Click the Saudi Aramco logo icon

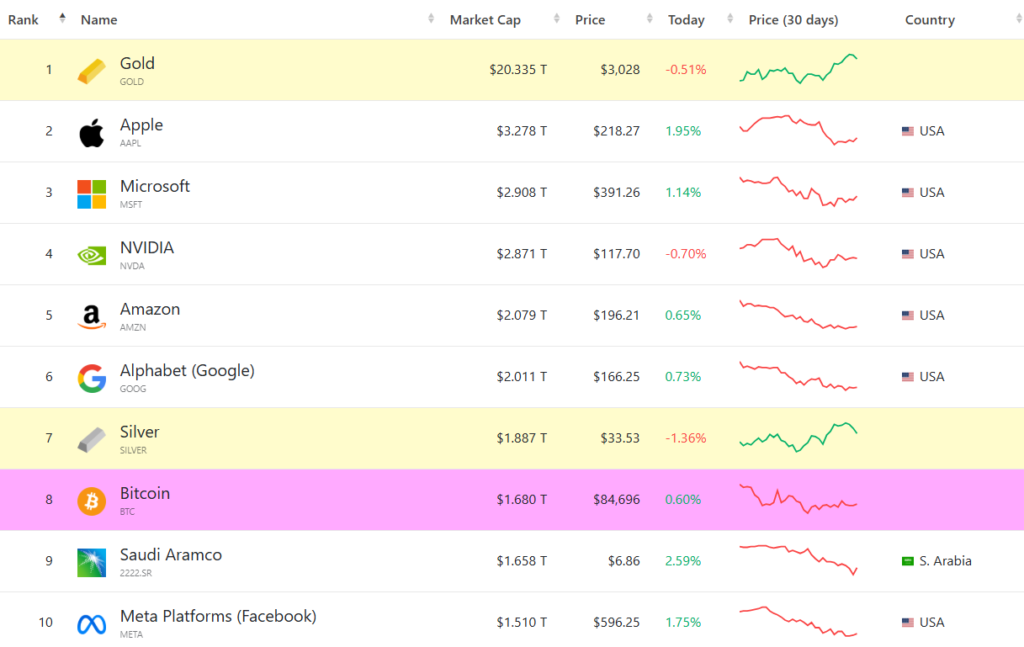[x=91, y=562]
